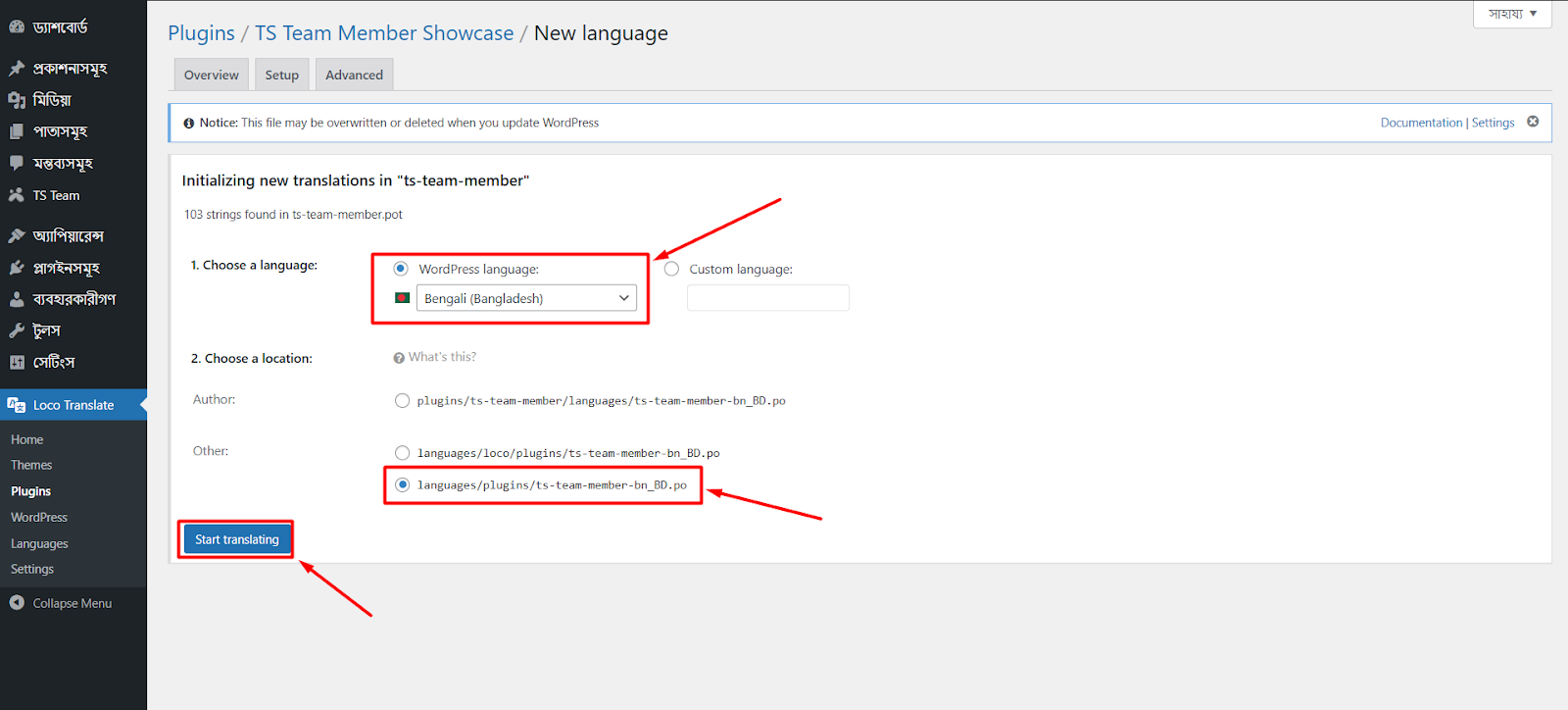This screenshot has height=710, width=1568.
Task: Click the Tools wrench icon in sidebar
Action: [17, 330]
